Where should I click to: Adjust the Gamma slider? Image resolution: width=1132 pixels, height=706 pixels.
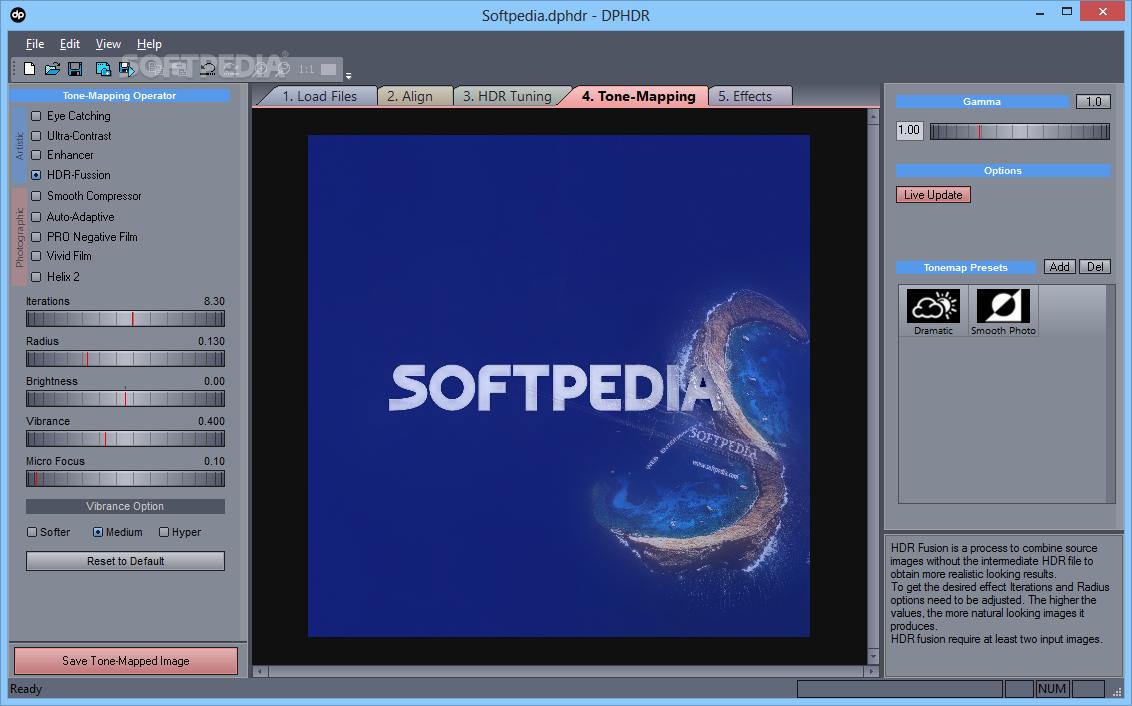[1019, 131]
